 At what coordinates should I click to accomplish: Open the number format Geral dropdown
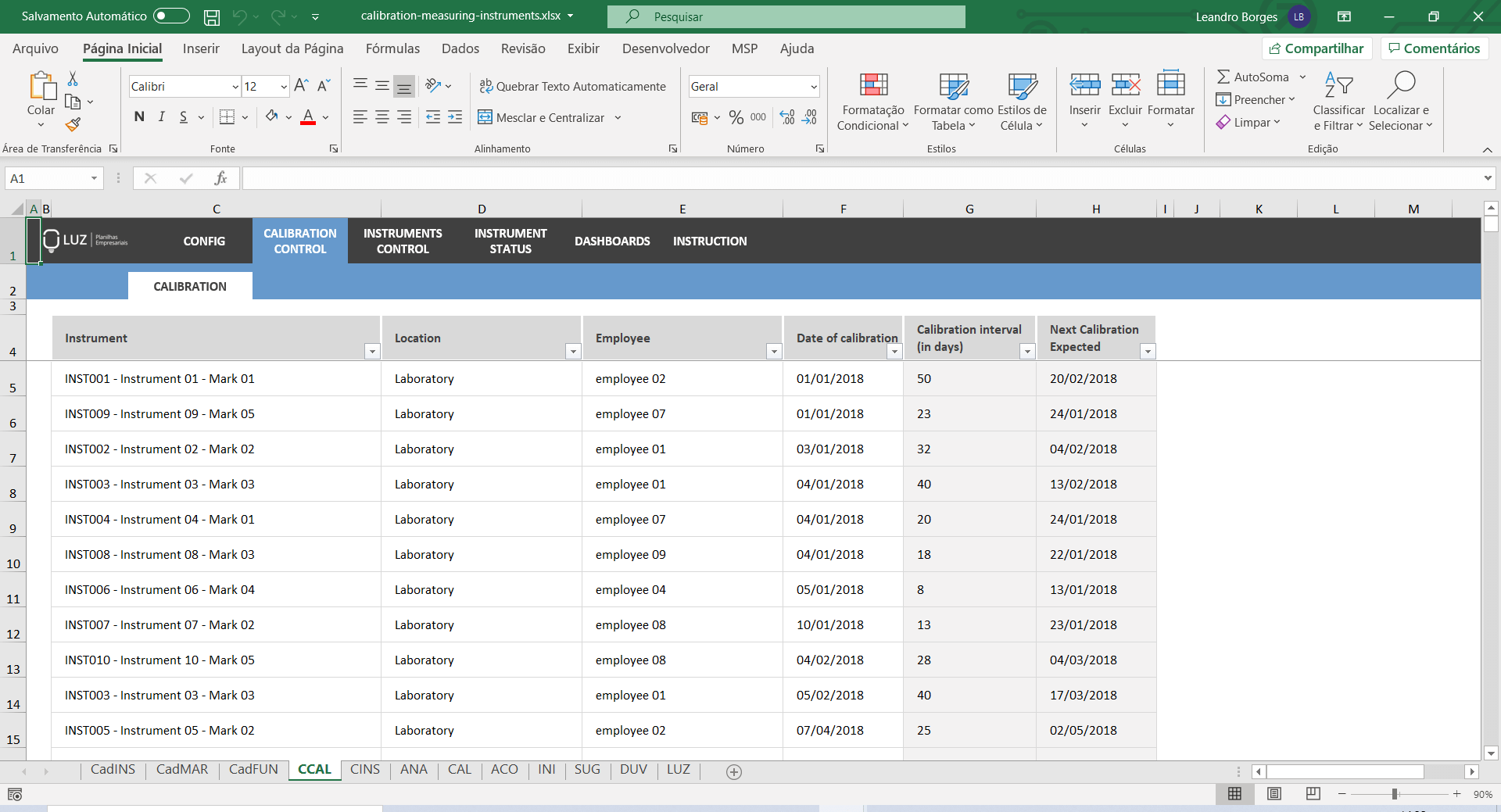(814, 86)
